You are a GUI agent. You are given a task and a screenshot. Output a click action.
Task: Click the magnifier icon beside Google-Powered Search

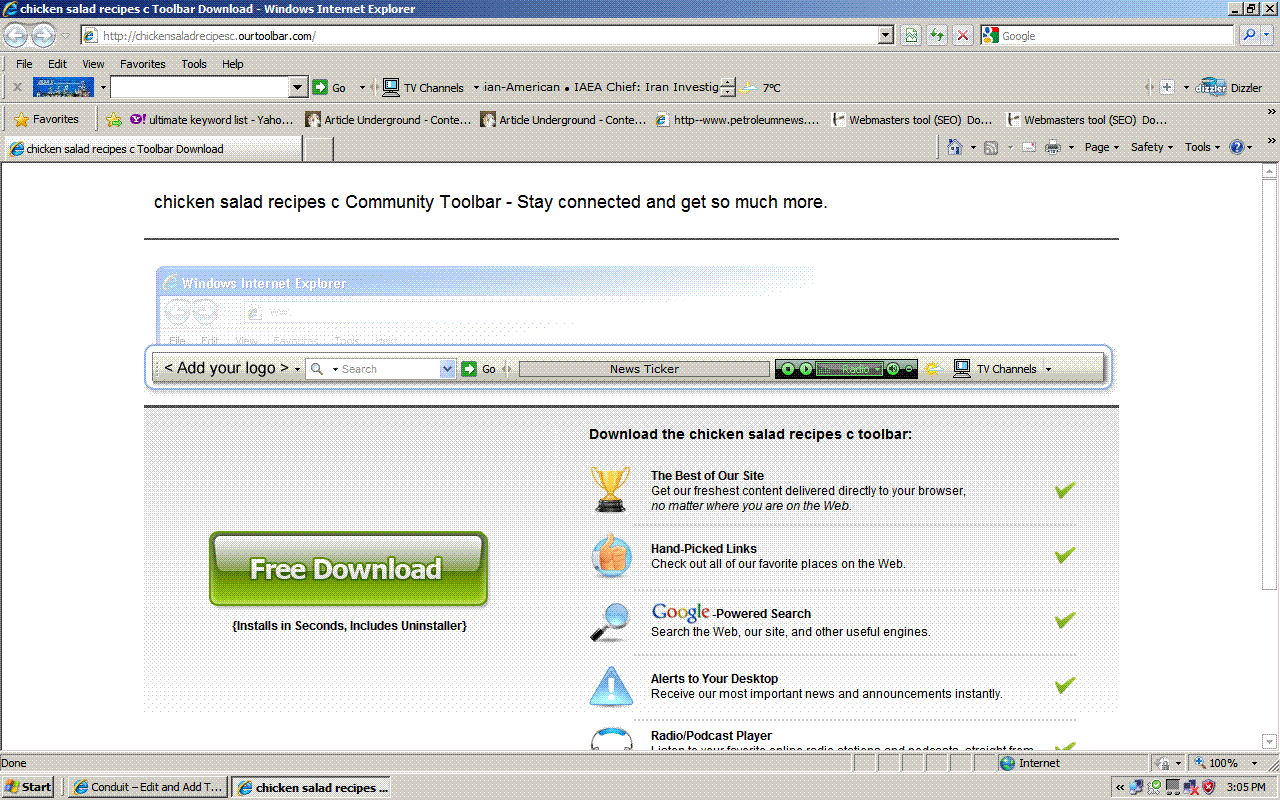click(610, 621)
